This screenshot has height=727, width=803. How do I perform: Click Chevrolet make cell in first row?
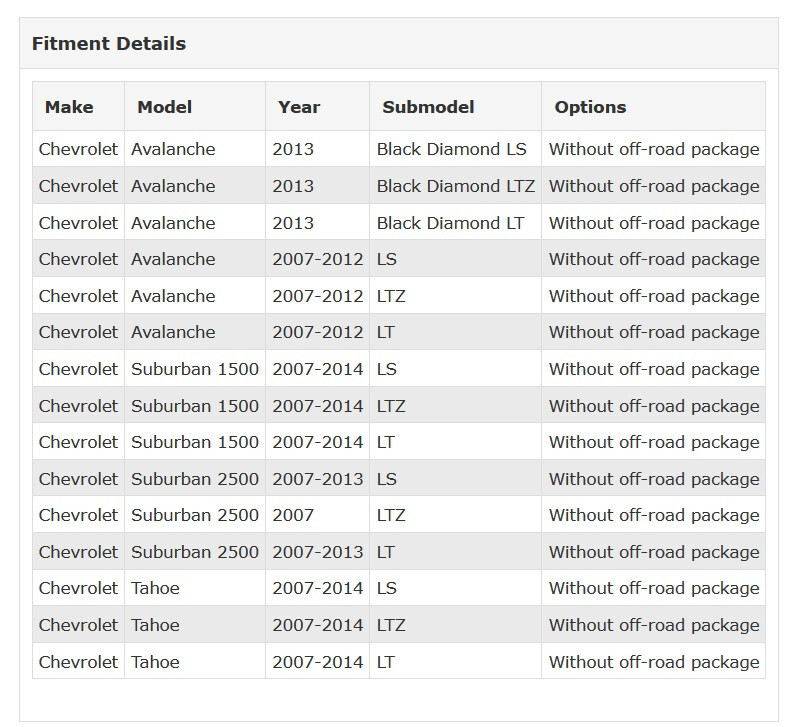(78, 149)
